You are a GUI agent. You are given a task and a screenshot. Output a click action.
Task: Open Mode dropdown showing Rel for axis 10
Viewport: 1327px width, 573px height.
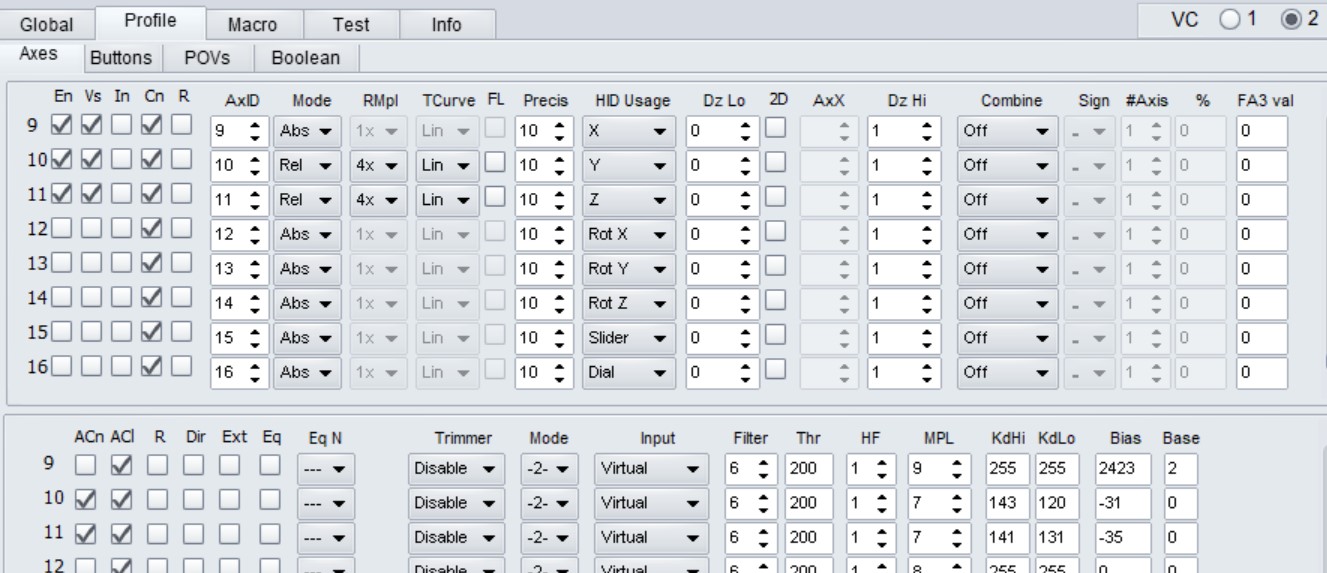(305, 165)
